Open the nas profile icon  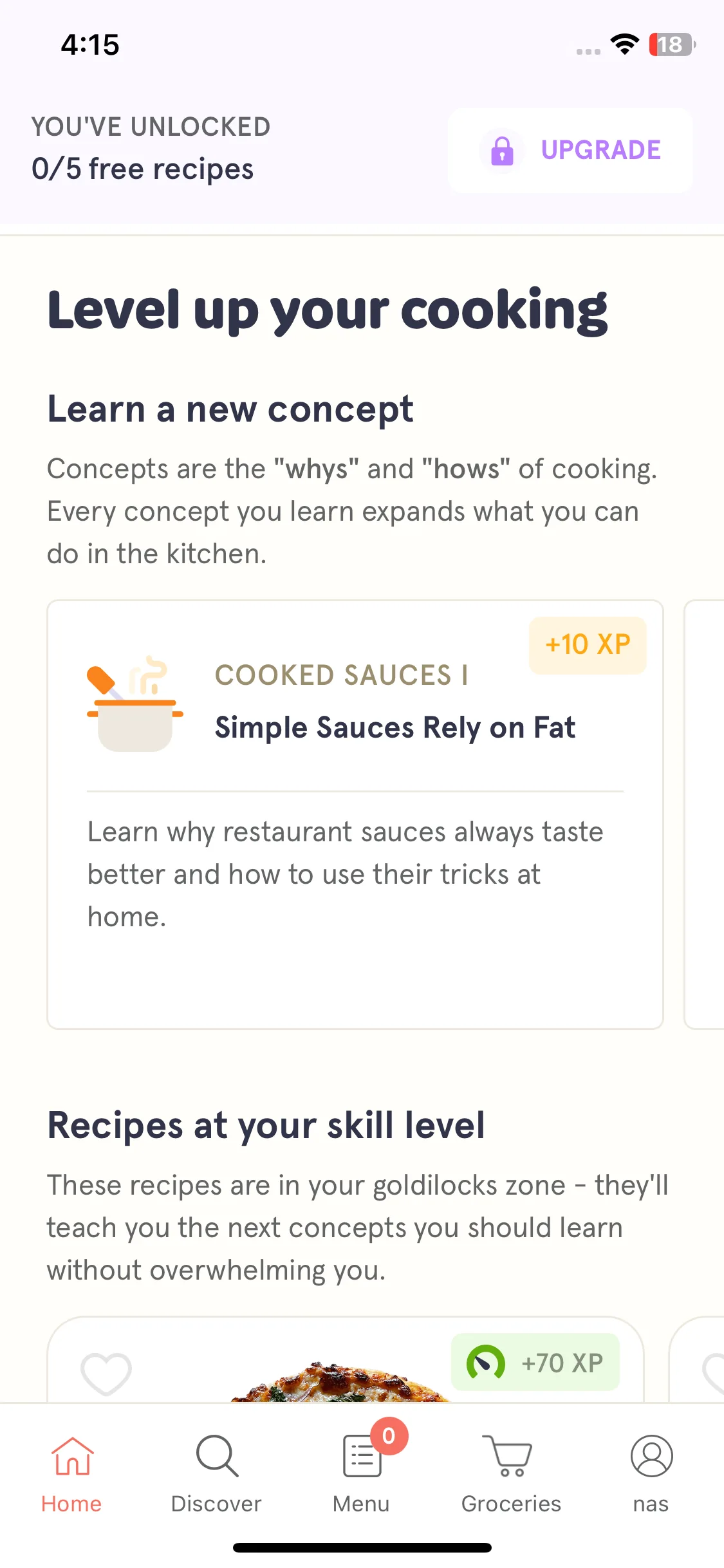651,1455
